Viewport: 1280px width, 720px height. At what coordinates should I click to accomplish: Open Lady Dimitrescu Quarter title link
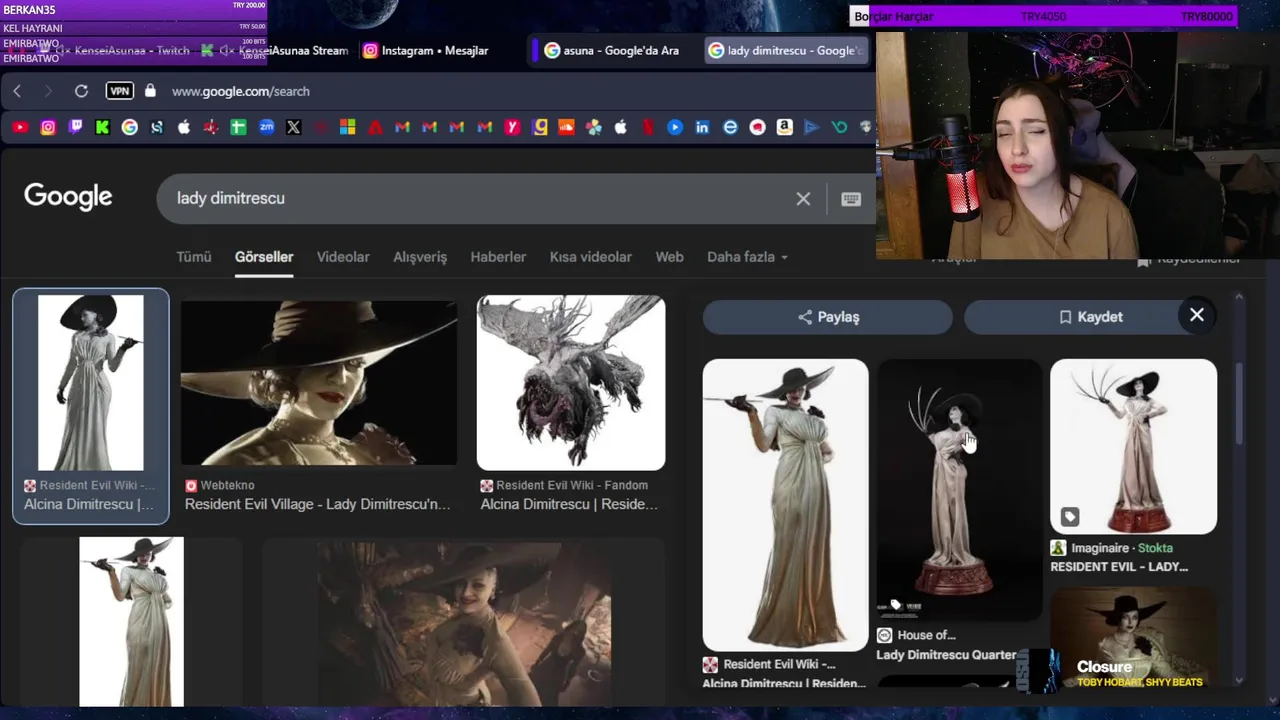946,655
